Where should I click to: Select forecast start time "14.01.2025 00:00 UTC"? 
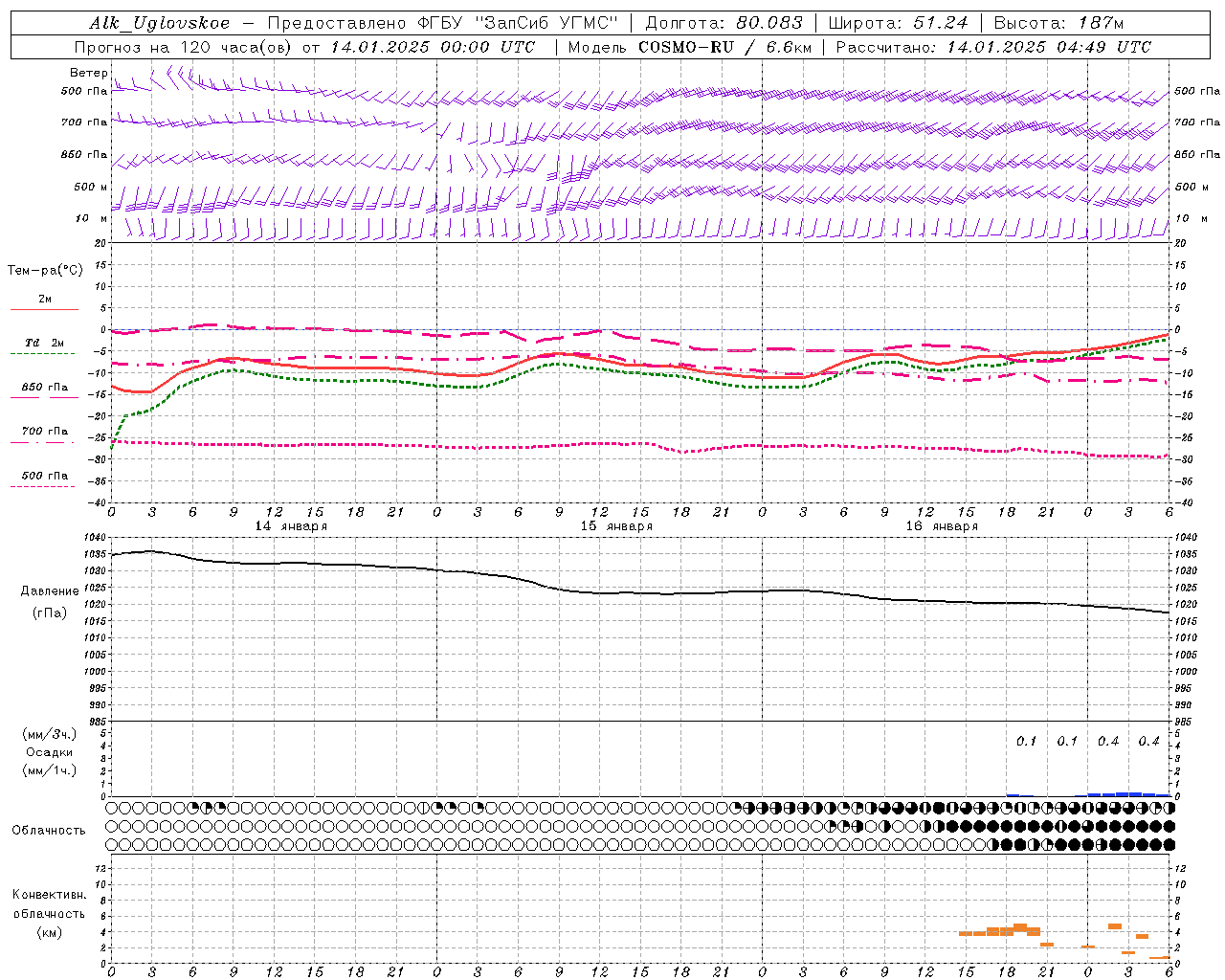click(x=434, y=47)
